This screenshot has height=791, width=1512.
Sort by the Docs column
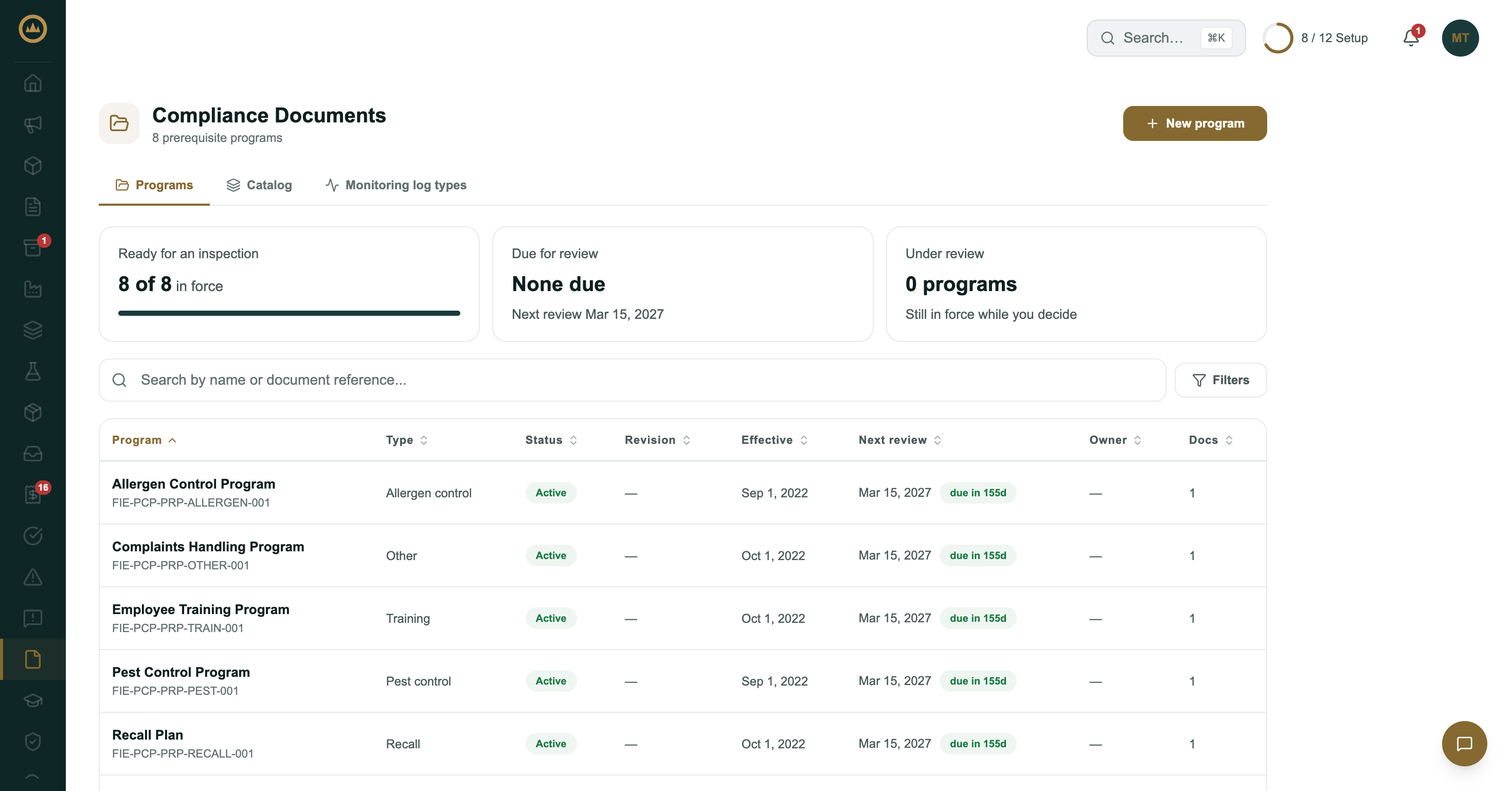1211,440
